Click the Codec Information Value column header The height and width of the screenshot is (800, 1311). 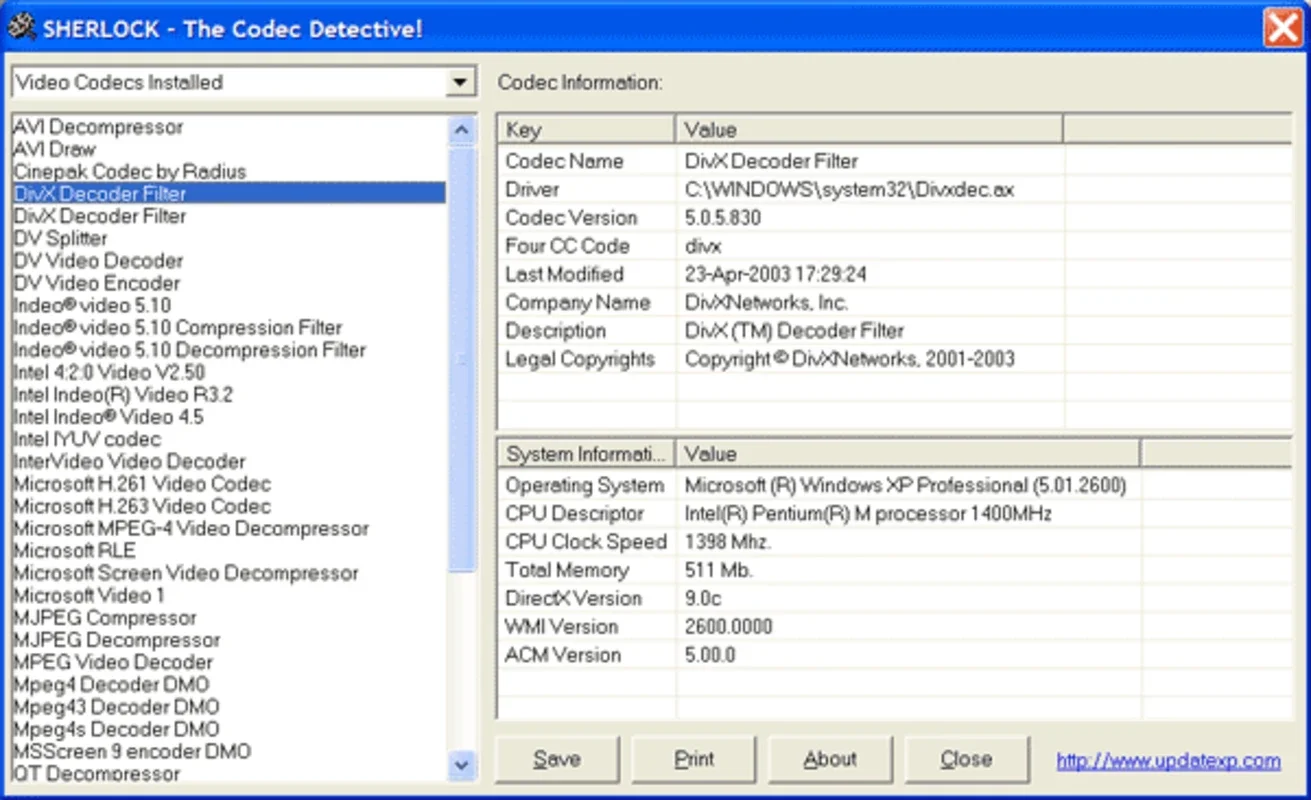pyautogui.click(x=869, y=130)
